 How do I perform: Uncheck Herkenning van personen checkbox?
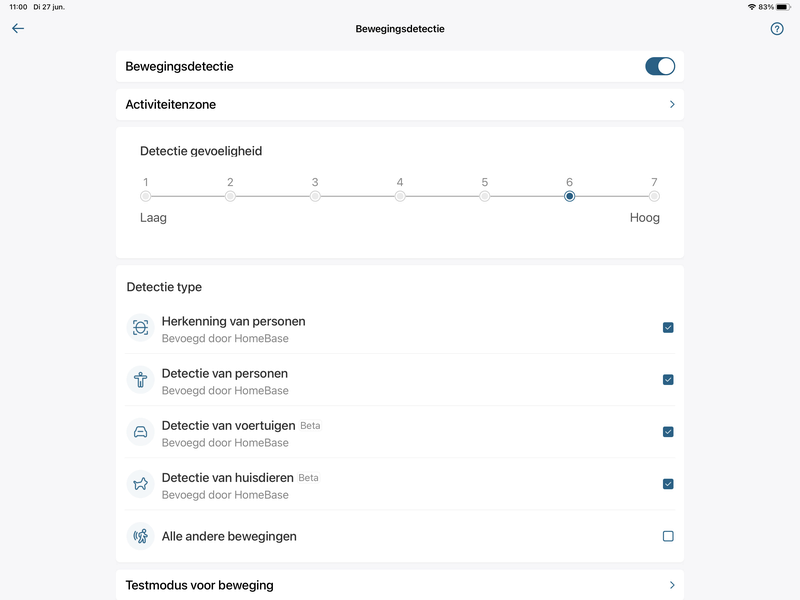point(668,328)
